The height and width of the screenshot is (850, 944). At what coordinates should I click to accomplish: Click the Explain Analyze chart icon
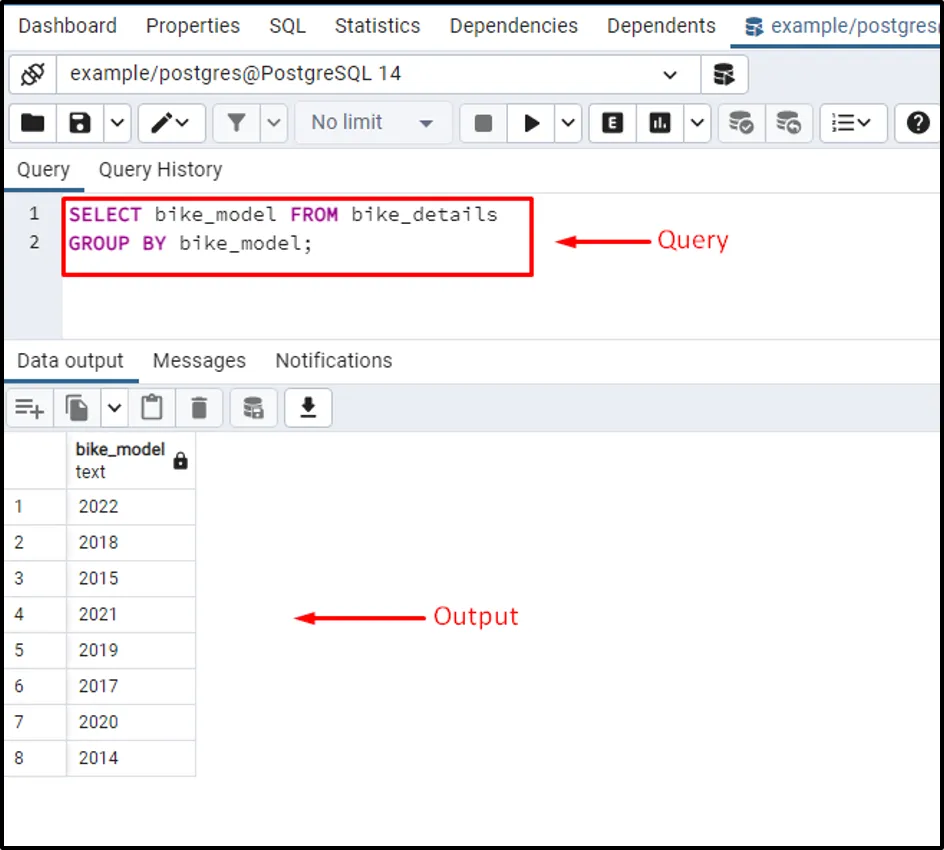tap(660, 123)
